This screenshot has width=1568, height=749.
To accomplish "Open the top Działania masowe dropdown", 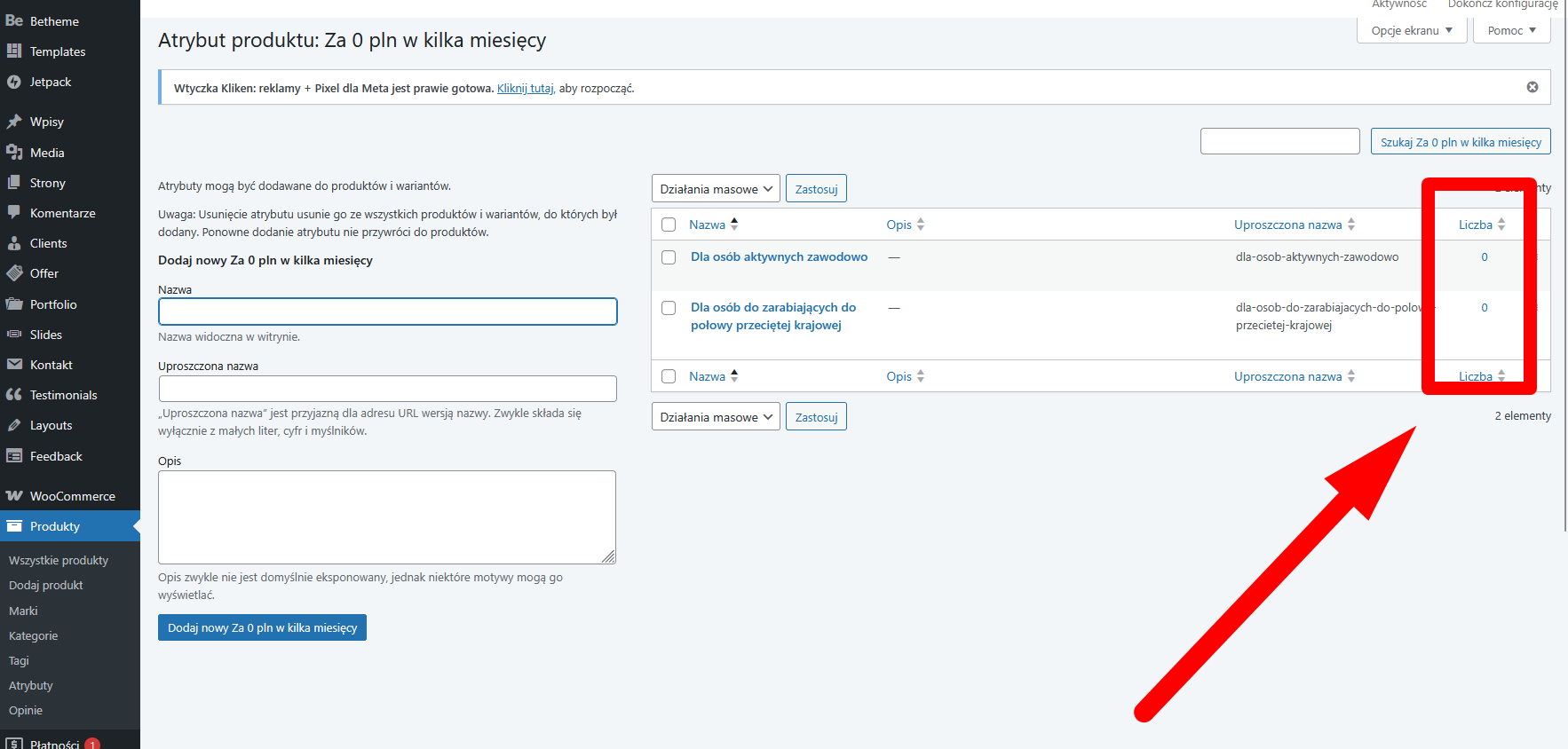I will pyautogui.click(x=716, y=189).
